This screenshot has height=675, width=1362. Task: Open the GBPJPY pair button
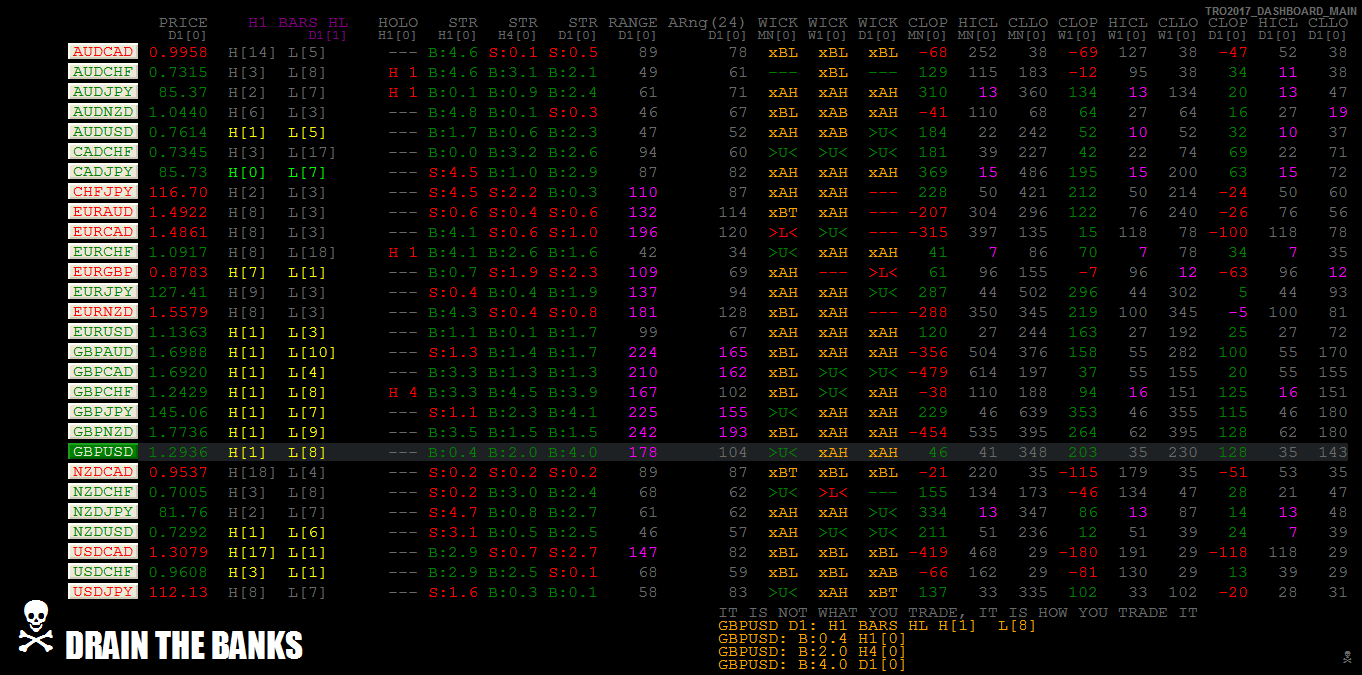(x=103, y=412)
